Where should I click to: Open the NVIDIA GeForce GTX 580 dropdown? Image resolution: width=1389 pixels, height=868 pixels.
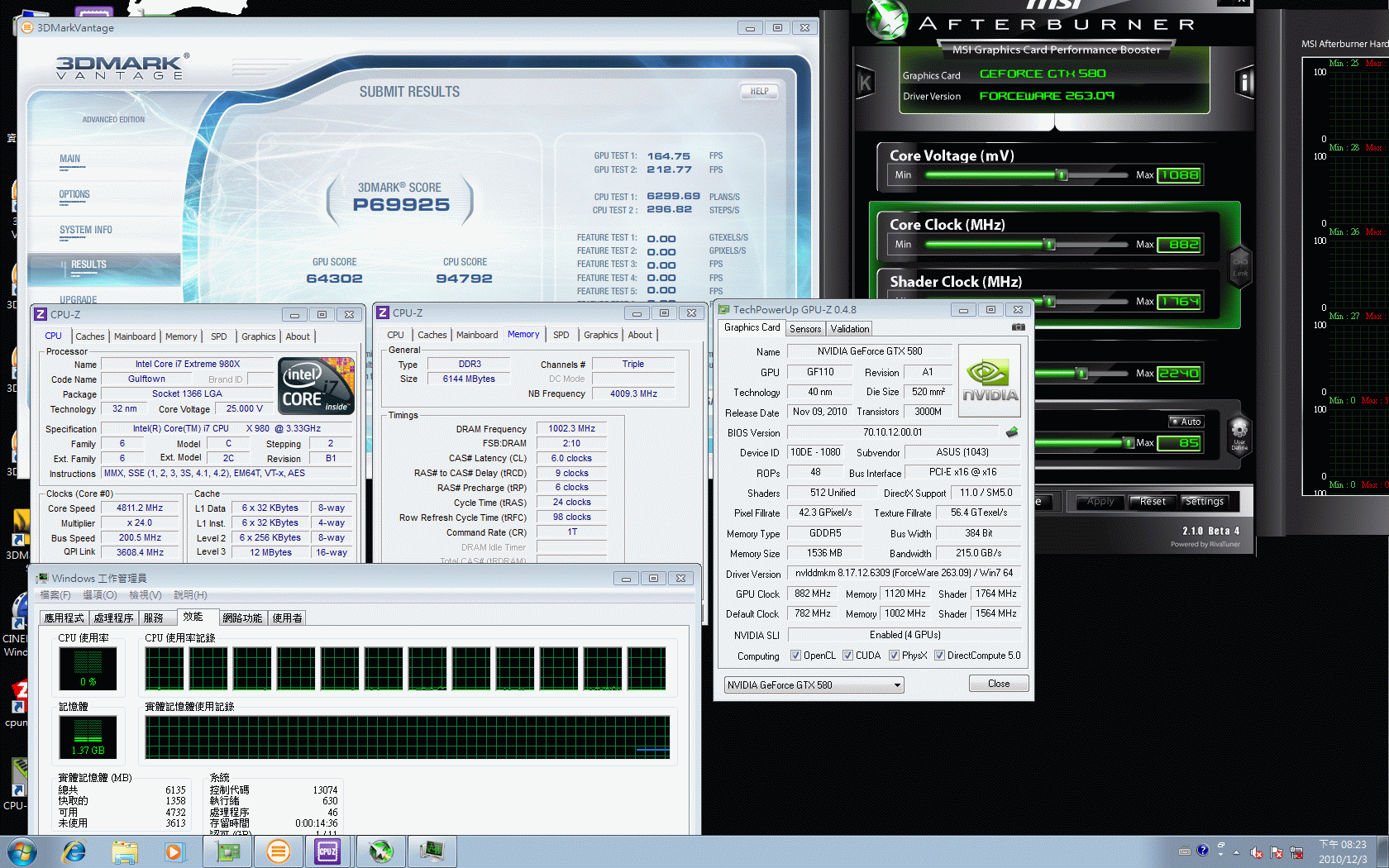tap(814, 684)
